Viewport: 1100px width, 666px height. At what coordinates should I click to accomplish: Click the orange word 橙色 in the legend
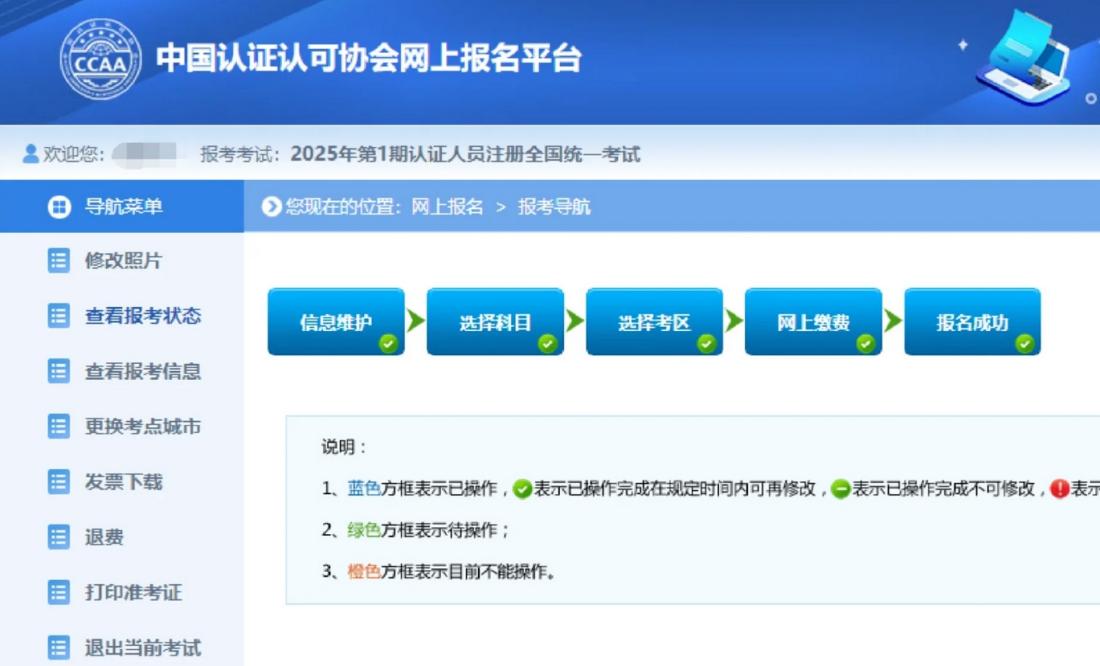click(x=364, y=571)
